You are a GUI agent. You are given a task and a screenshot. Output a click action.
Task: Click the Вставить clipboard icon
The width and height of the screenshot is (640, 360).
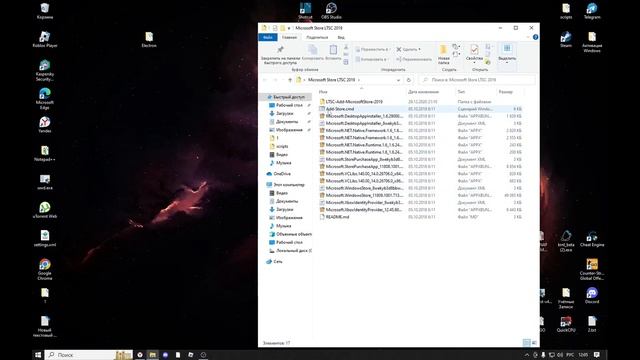[333, 50]
